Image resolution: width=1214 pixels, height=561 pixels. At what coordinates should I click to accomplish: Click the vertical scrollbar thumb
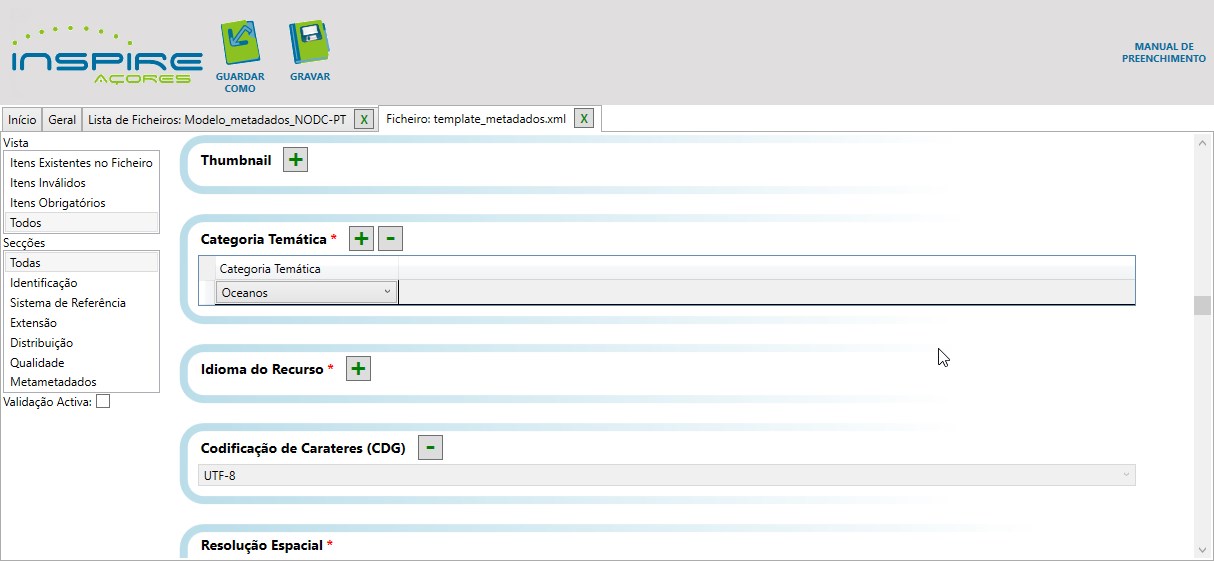tap(1201, 305)
